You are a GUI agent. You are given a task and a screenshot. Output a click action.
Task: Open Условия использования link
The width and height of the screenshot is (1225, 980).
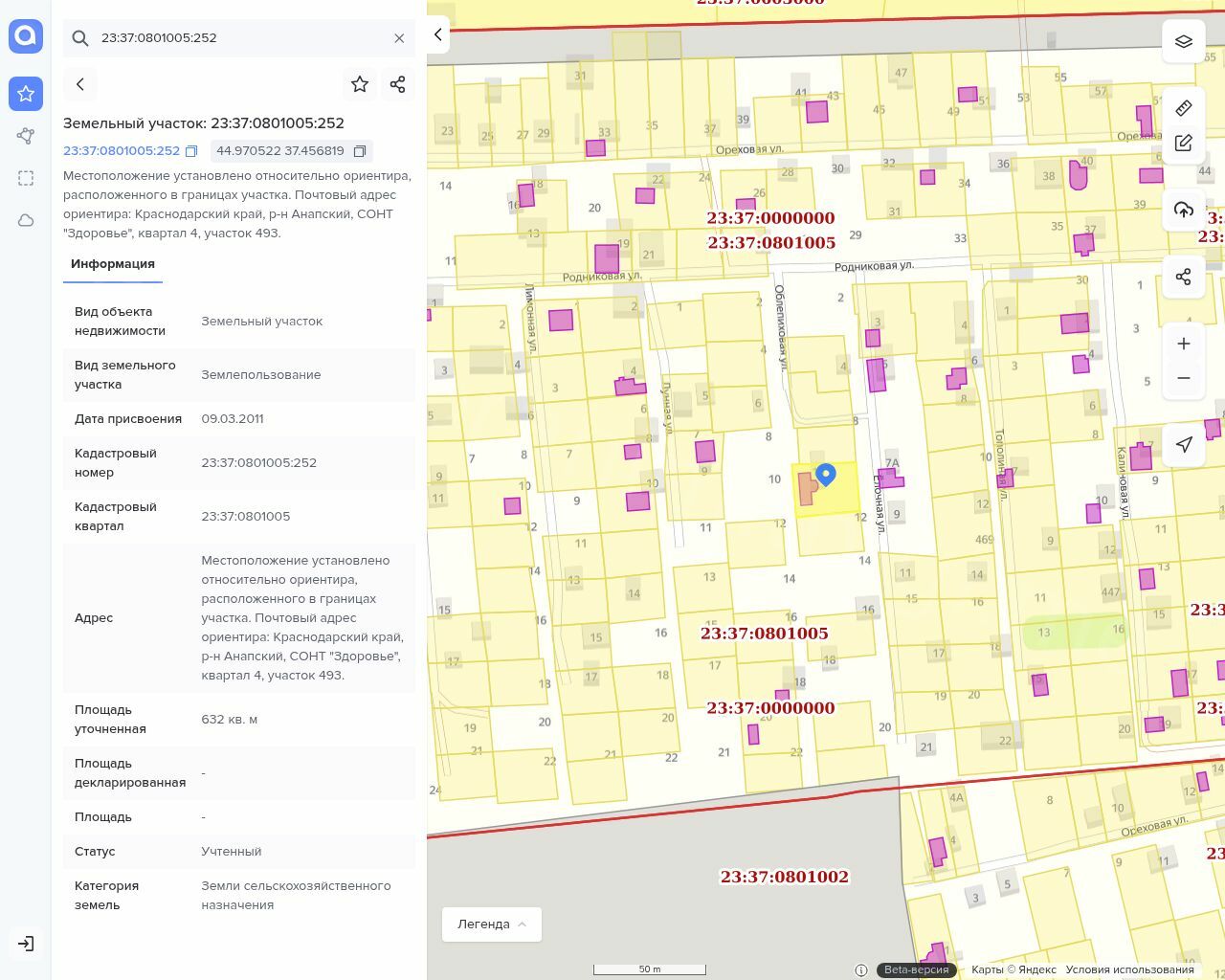tap(1129, 969)
